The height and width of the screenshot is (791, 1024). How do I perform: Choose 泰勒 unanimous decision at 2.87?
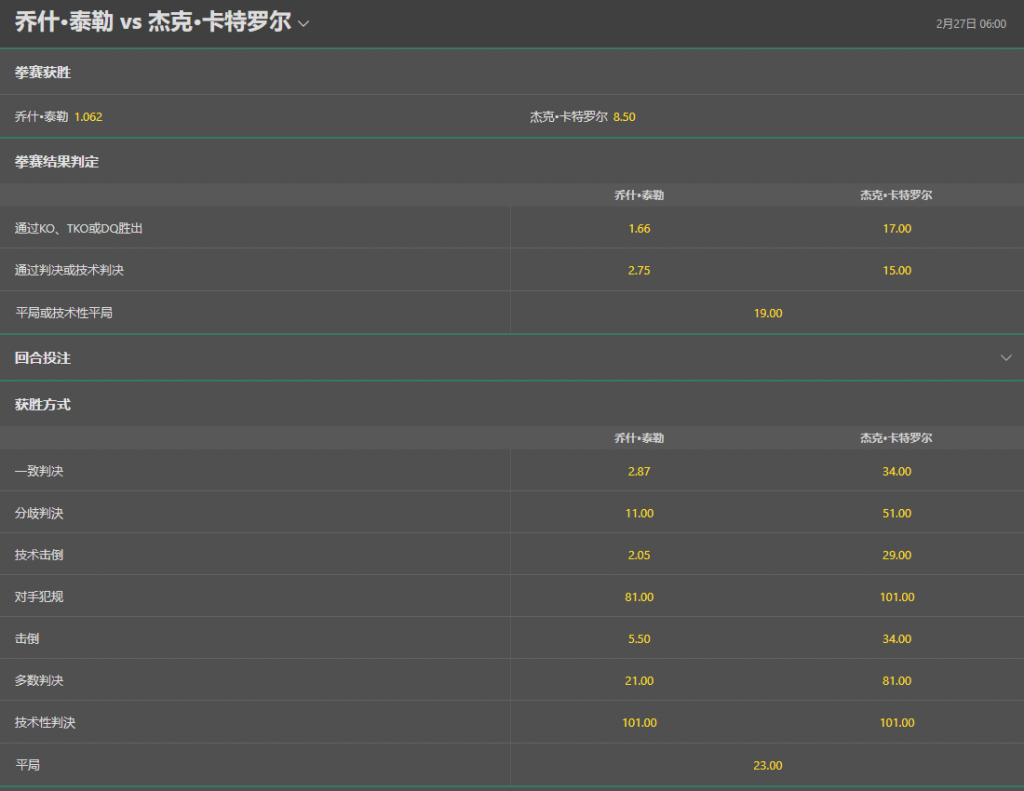click(639, 470)
